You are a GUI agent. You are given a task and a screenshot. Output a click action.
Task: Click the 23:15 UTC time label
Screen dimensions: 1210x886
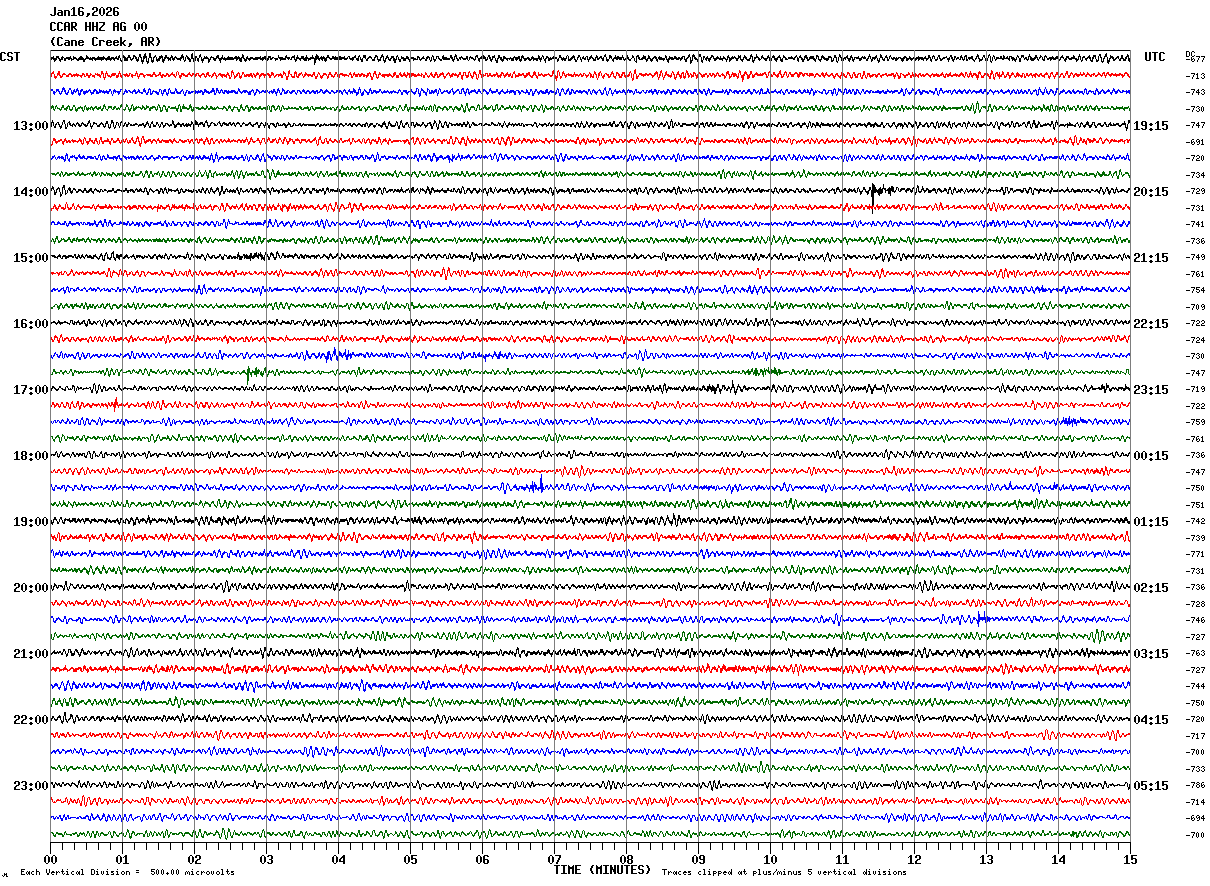coord(1151,390)
